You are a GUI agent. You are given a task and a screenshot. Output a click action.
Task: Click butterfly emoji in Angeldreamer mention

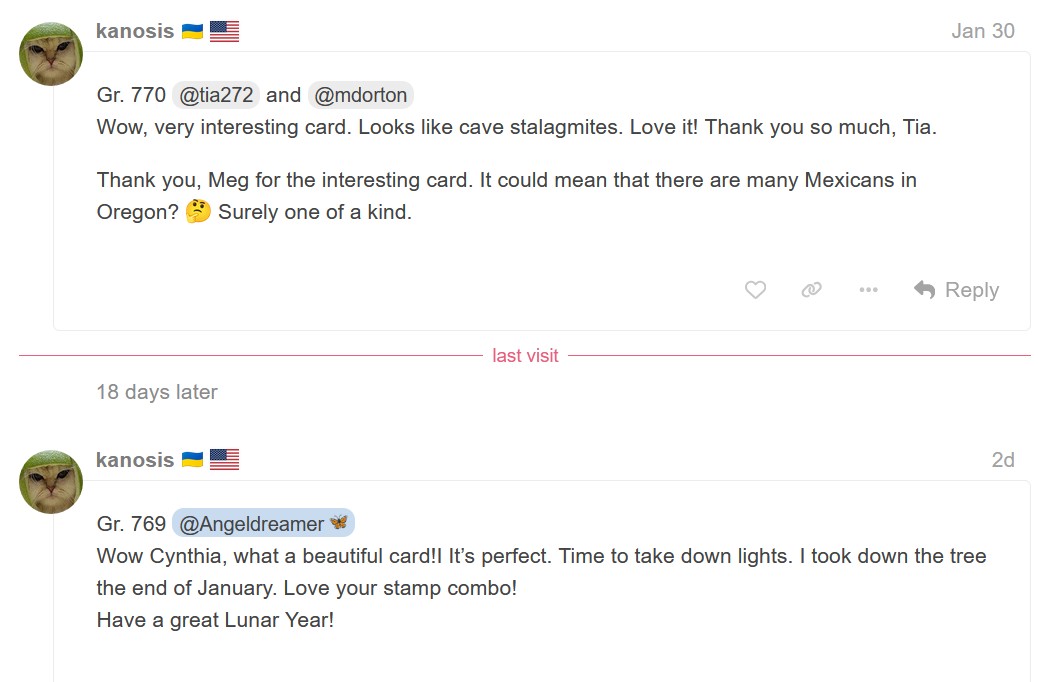(339, 523)
